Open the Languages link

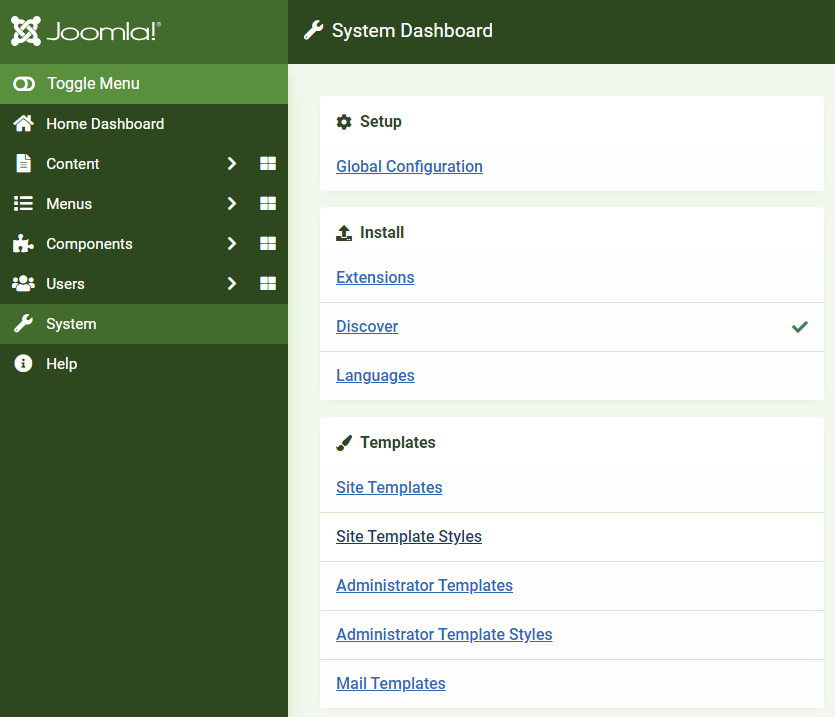point(375,375)
